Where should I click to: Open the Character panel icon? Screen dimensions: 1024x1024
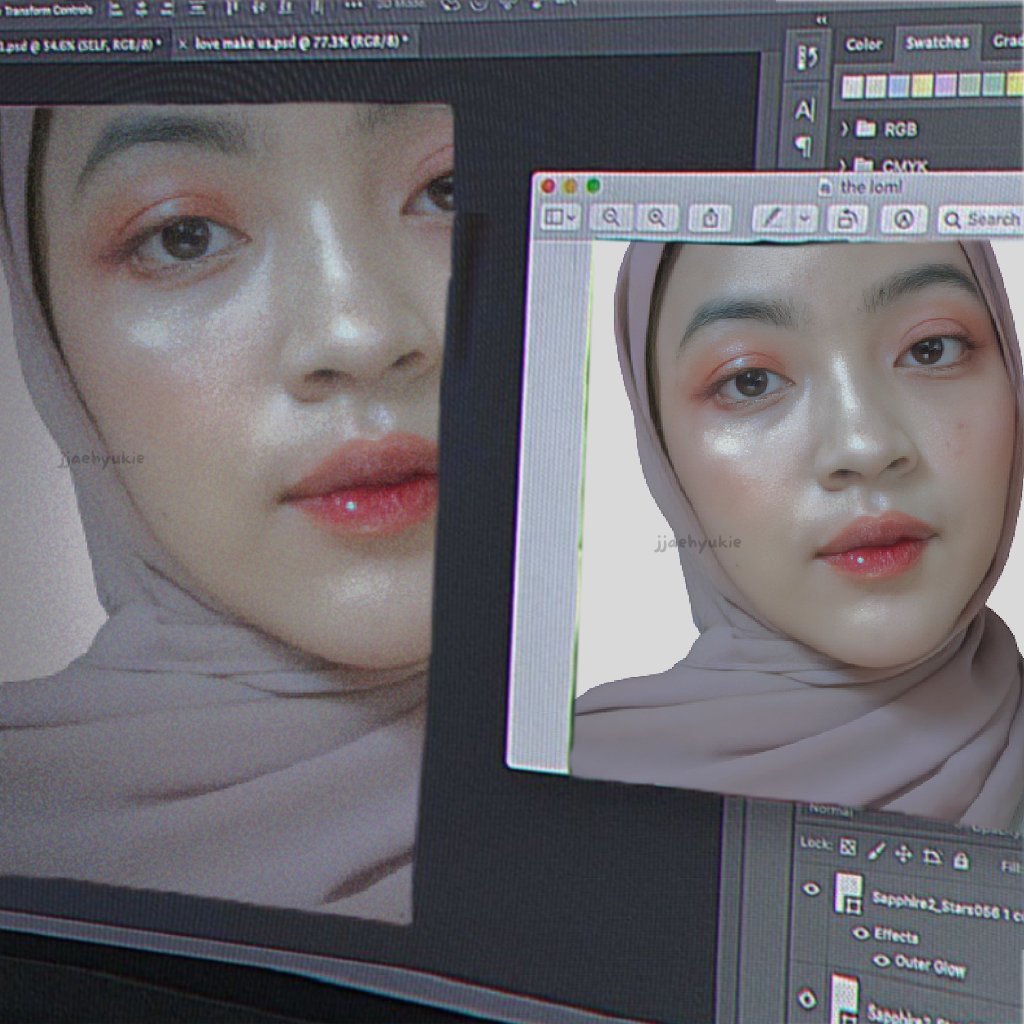pyautogui.click(x=805, y=110)
